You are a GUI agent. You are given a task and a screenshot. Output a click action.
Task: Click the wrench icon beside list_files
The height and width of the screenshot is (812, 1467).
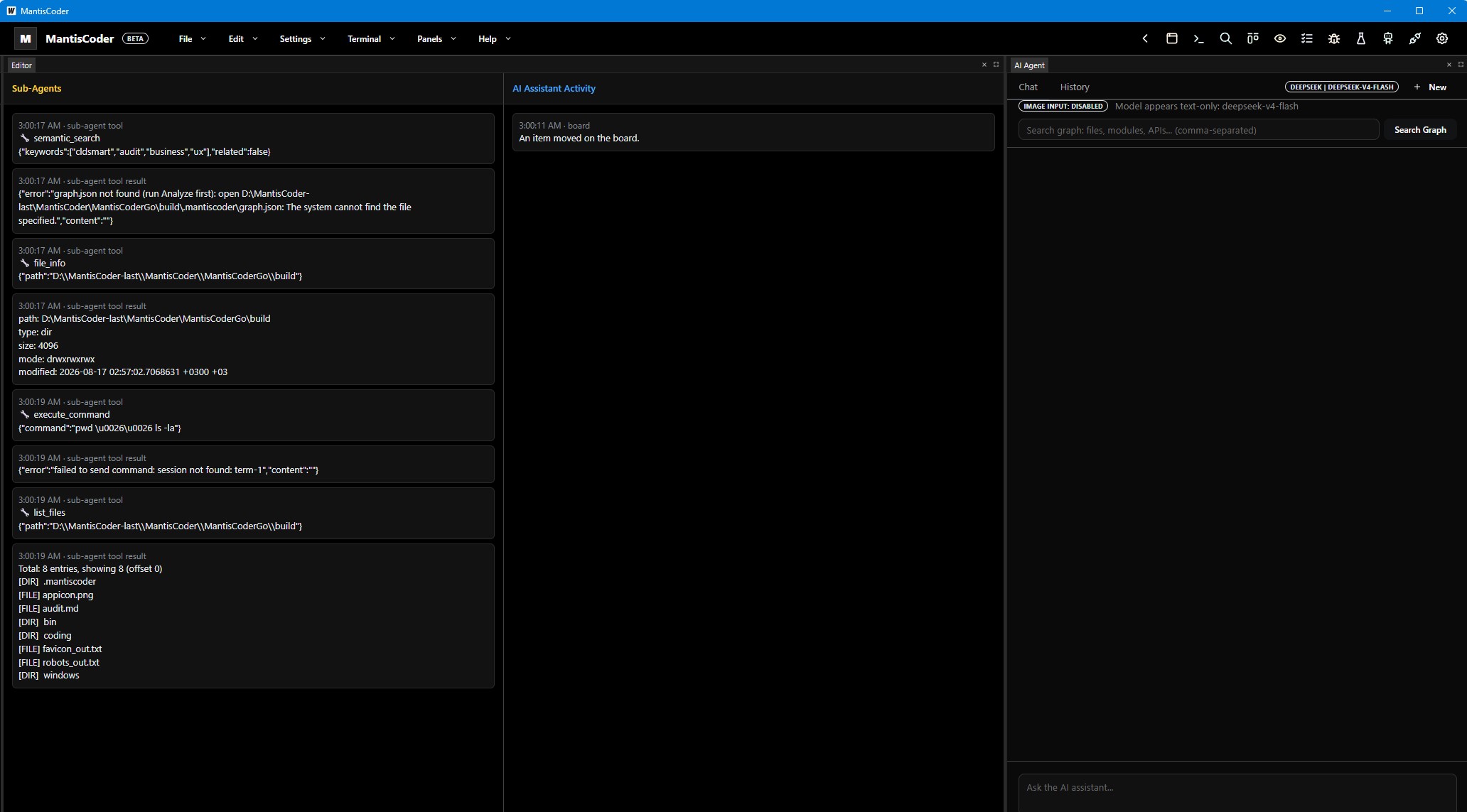[x=25, y=513]
